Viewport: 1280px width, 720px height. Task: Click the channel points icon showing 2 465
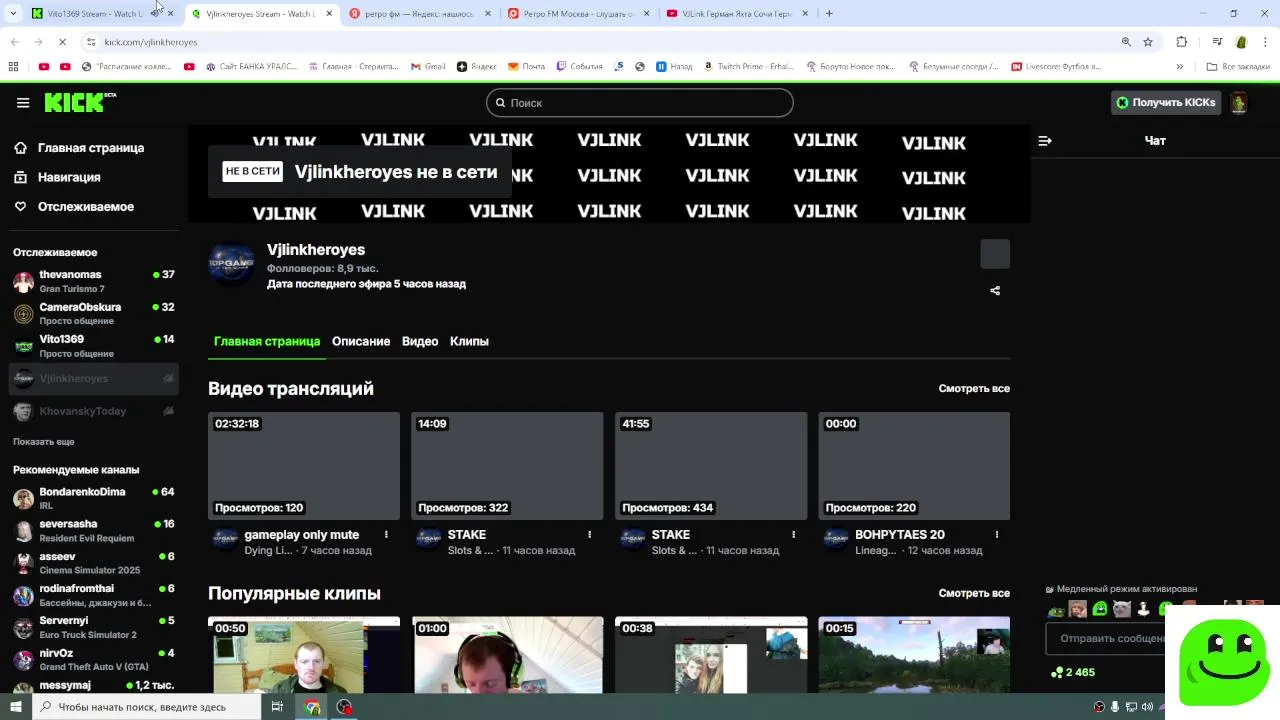[x=1057, y=673]
